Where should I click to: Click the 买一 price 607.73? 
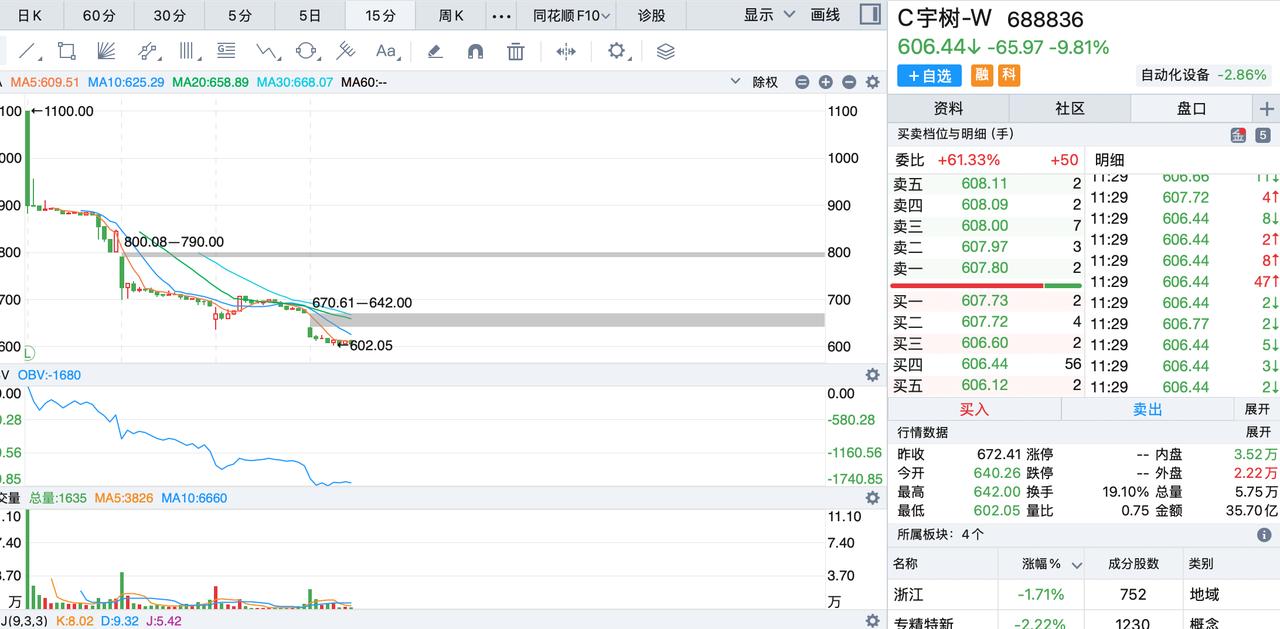pyautogui.click(x=984, y=301)
